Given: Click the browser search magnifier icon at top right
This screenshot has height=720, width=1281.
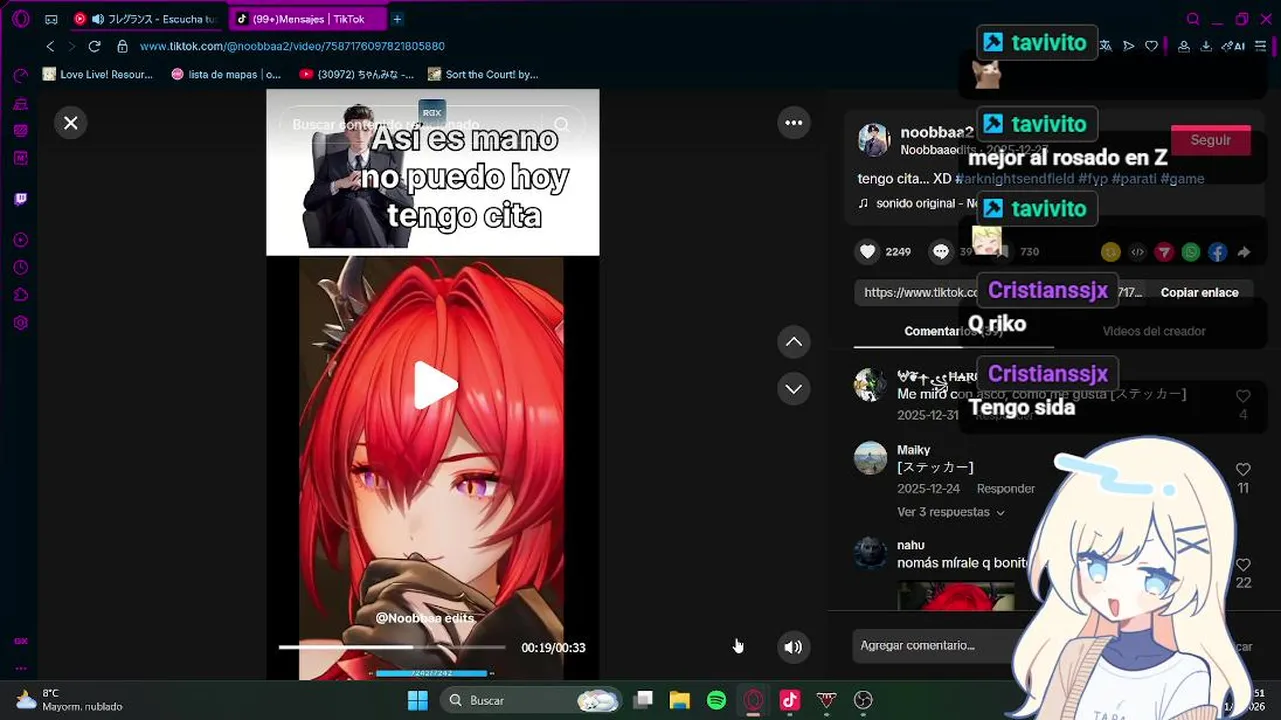Looking at the screenshot, I should coord(1193,19).
